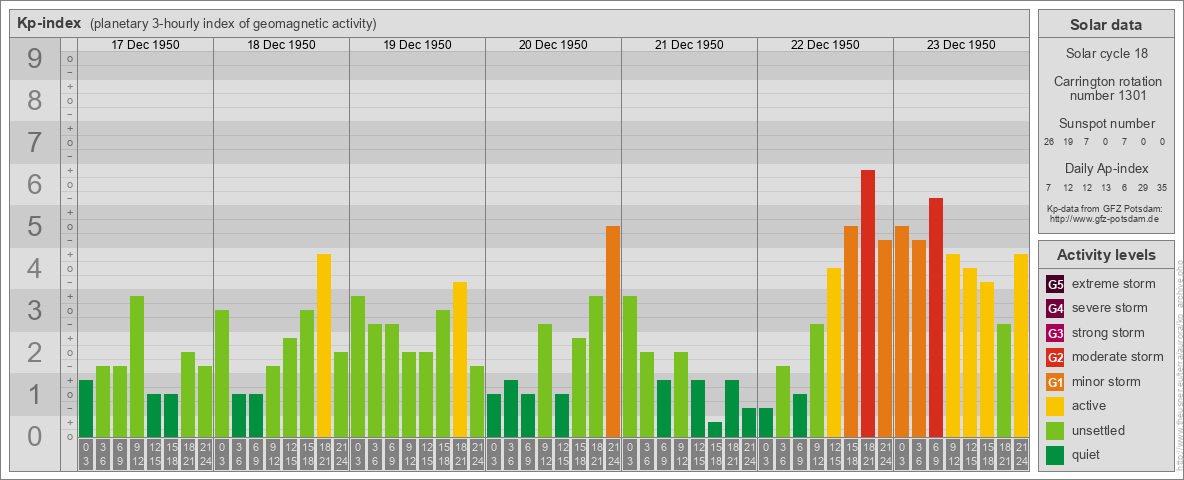Click the '23 Dec 1950' date header
This screenshot has width=1184, height=480.
click(961, 45)
